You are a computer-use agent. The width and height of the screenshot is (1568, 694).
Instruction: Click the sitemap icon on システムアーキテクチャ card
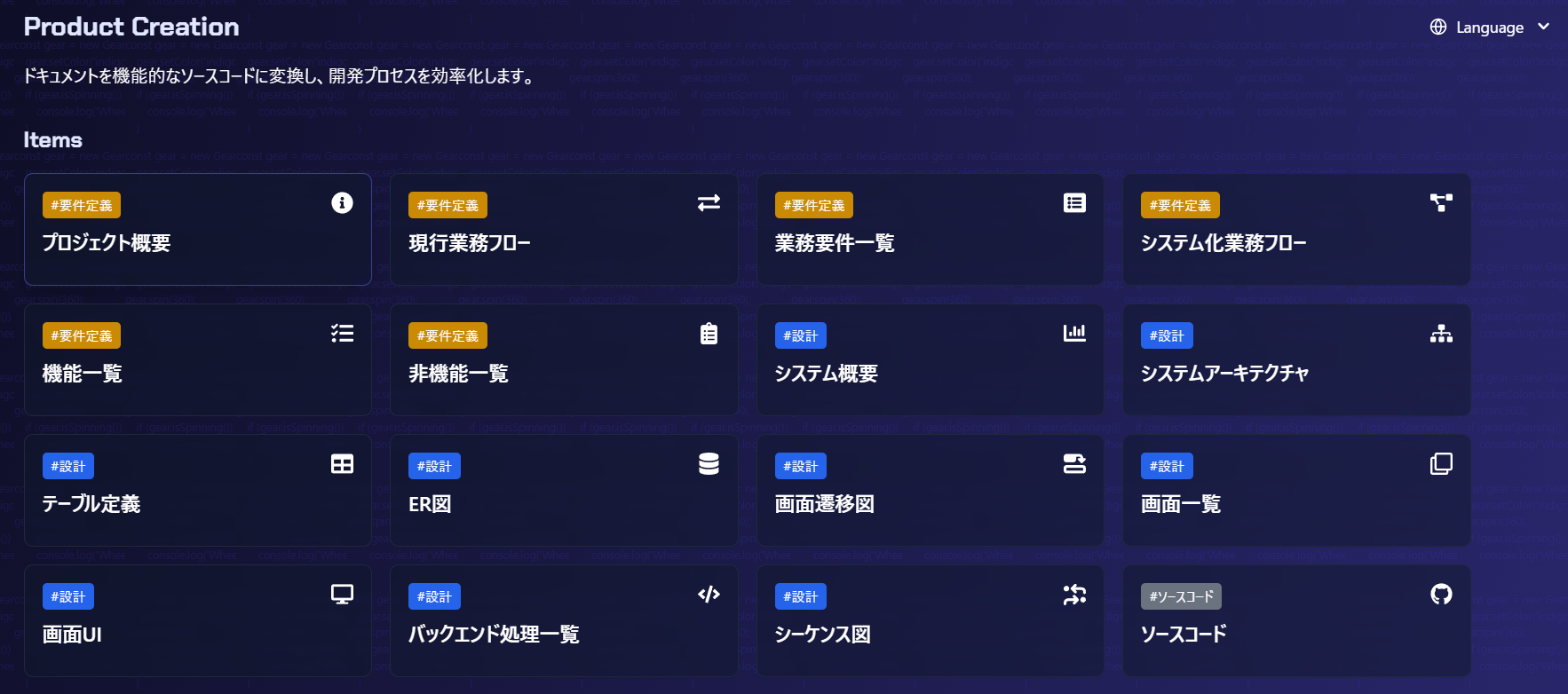(x=1441, y=334)
